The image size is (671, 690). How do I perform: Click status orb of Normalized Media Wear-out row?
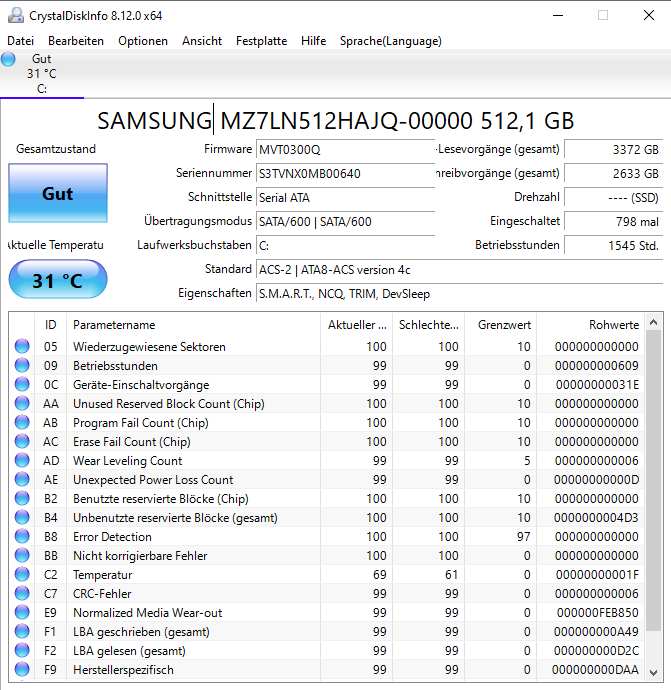[x=22, y=613]
